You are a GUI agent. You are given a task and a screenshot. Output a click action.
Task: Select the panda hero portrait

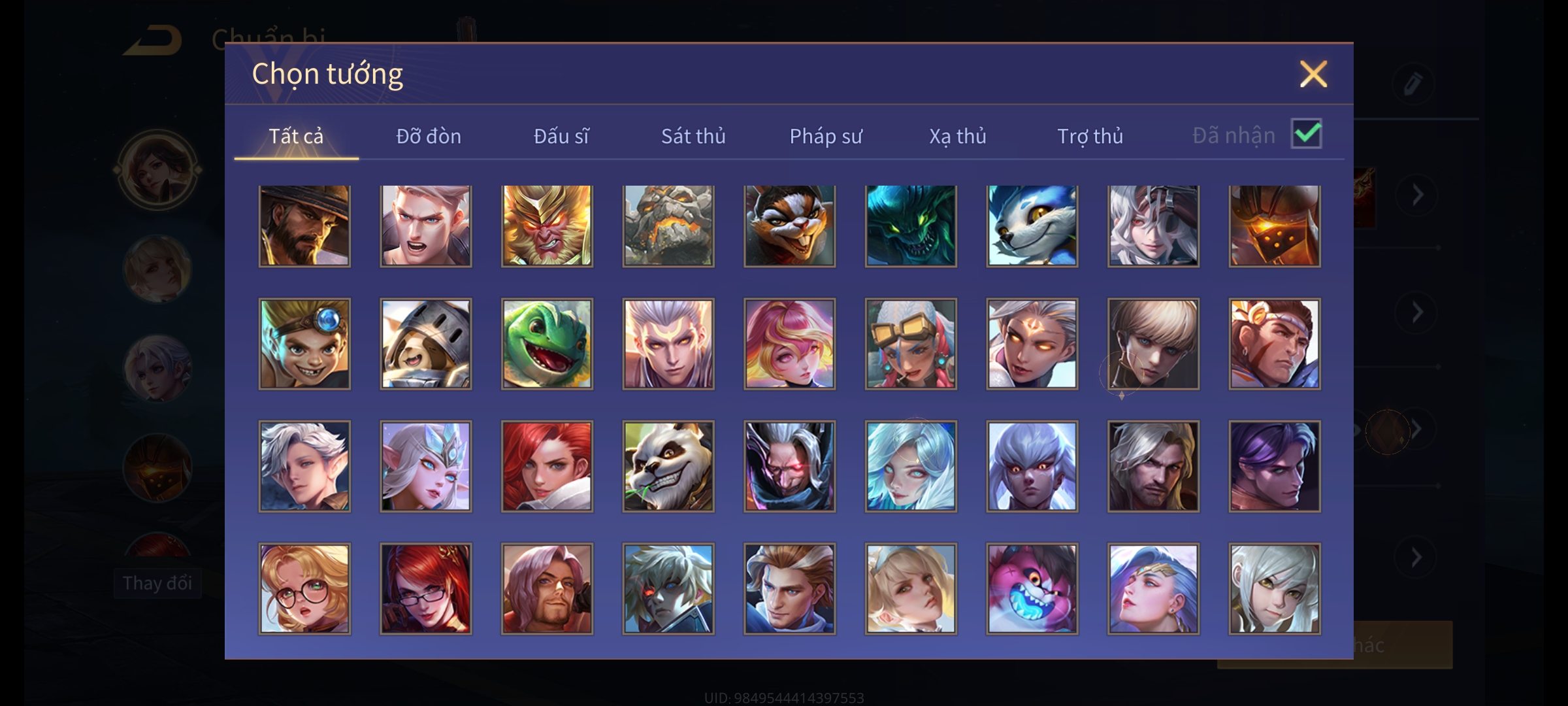[668, 466]
